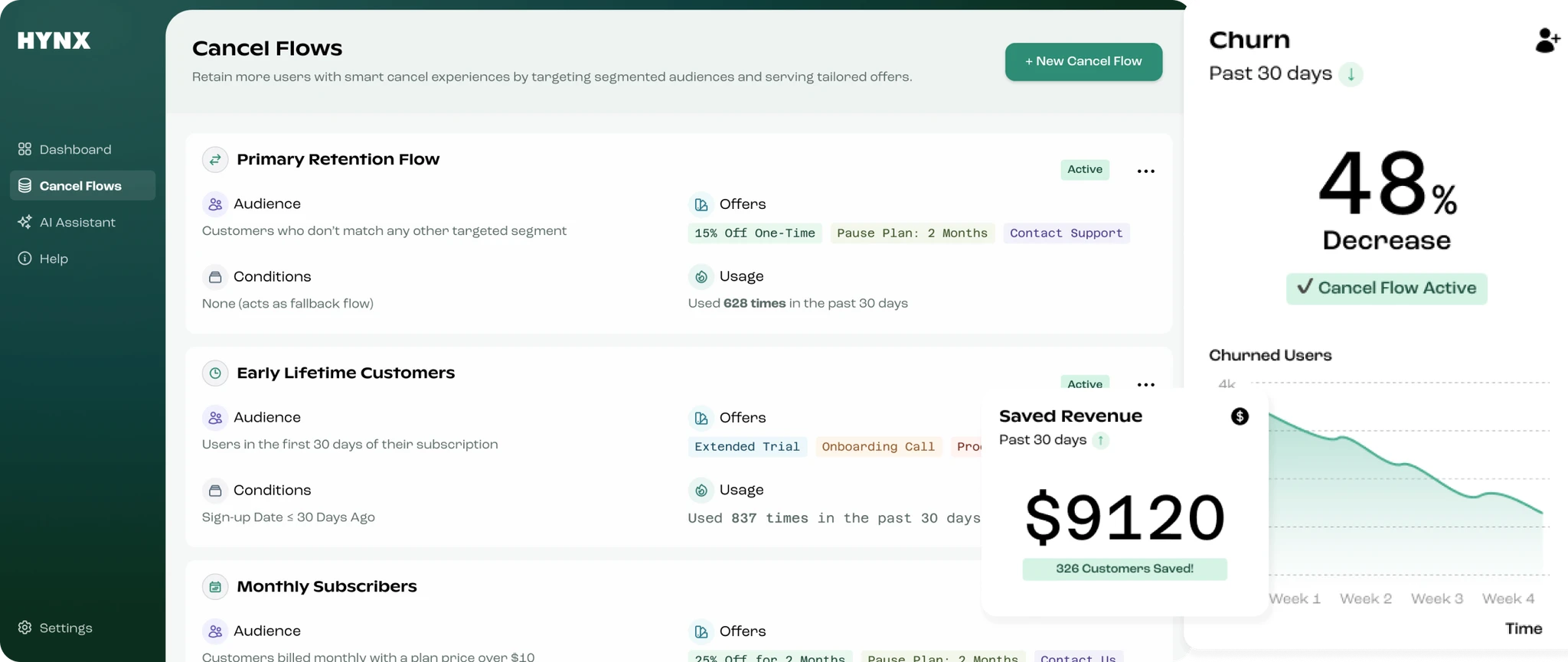The image size is (1568, 662).
Task: Click the HYNX logo
Action: [x=54, y=41]
